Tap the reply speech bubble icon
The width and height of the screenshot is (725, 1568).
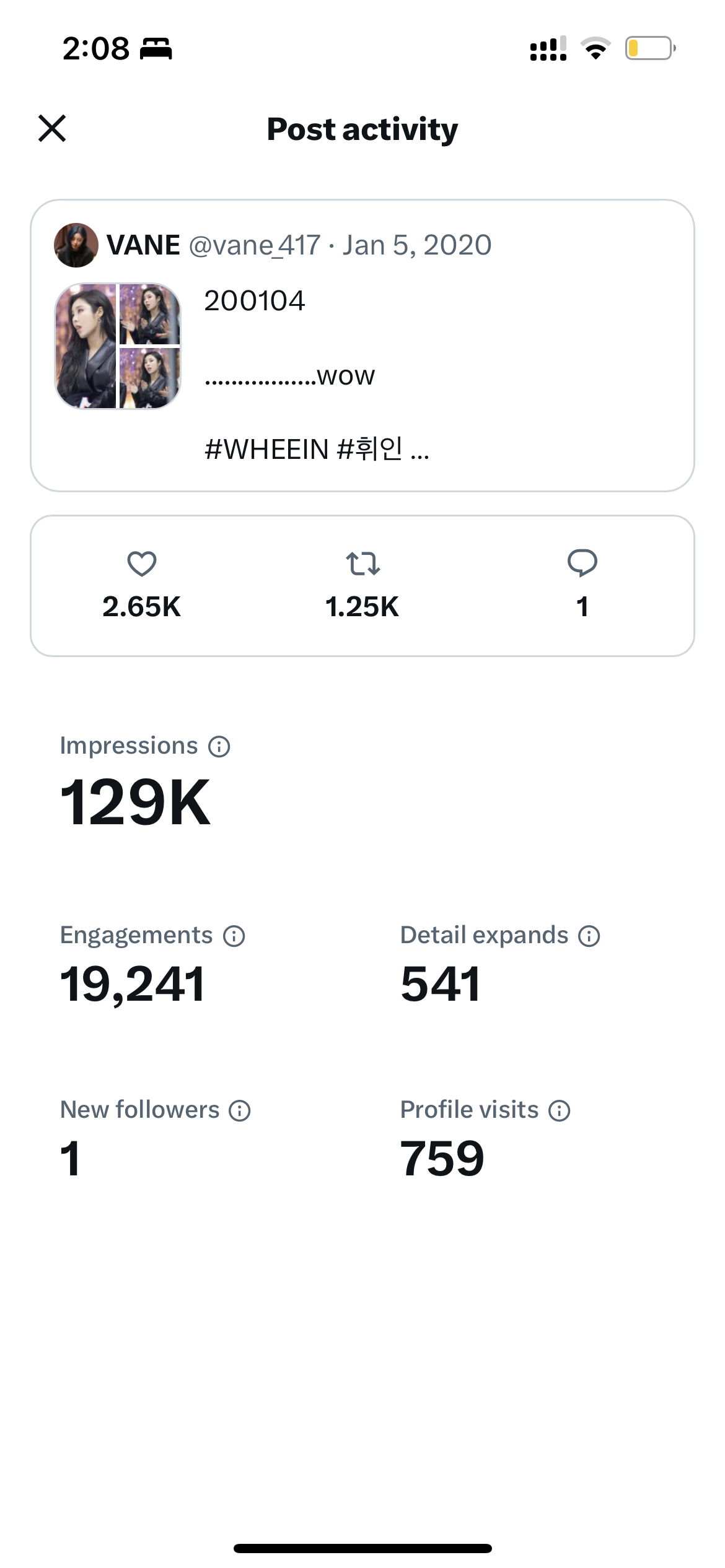click(x=582, y=564)
